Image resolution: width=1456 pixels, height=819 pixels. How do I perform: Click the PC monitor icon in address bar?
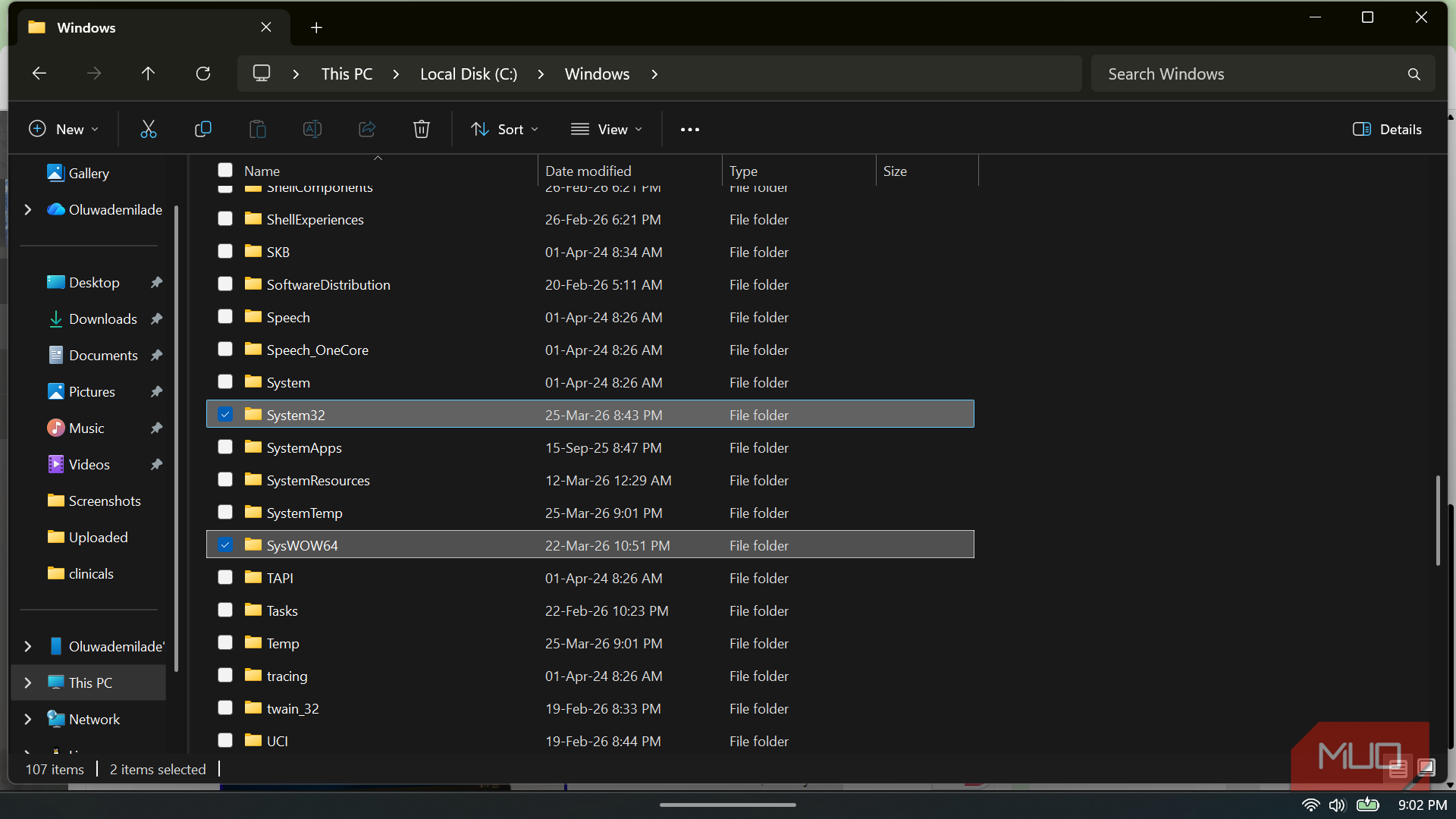[x=262, y=74]
